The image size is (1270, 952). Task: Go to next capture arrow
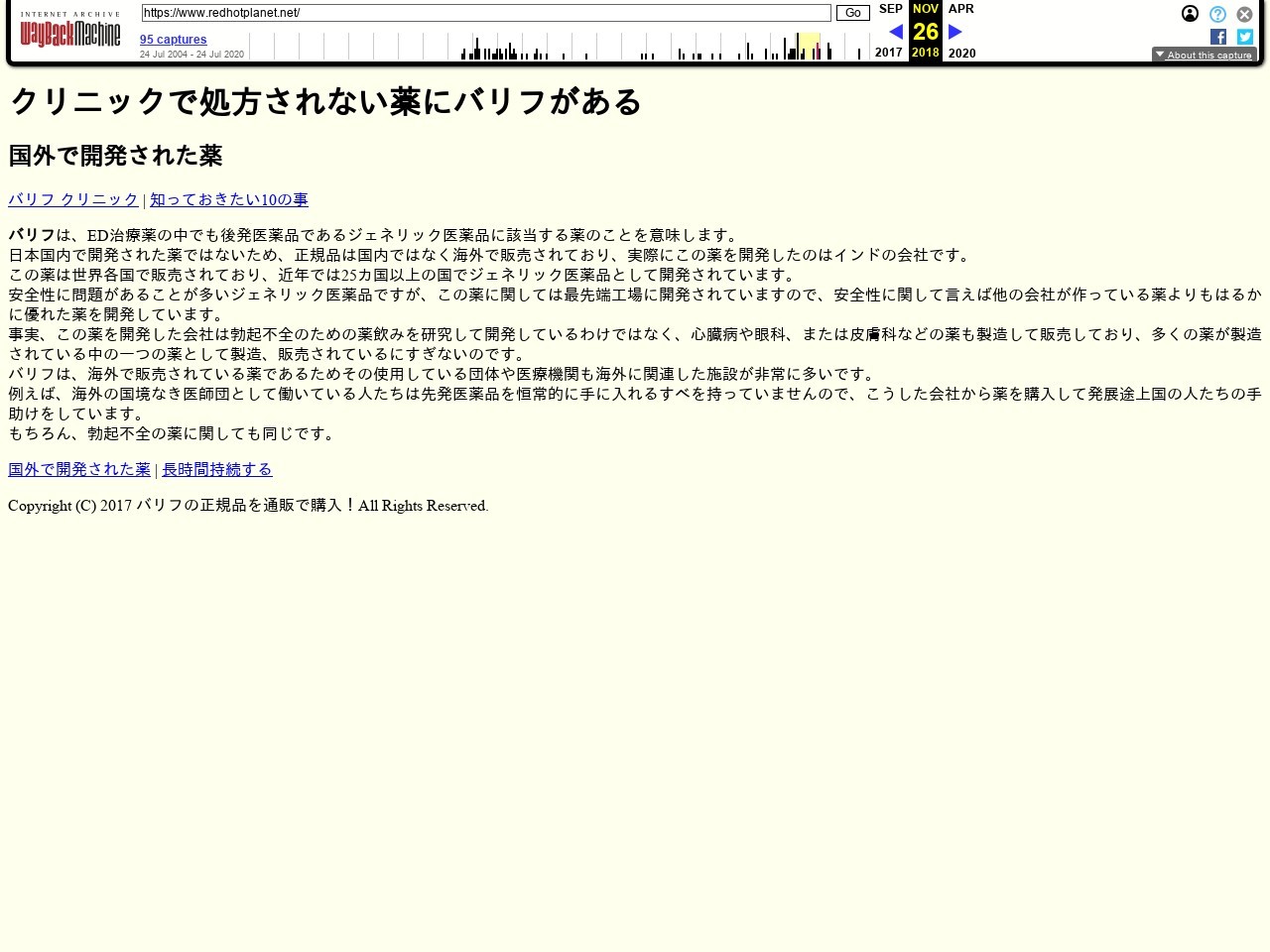(955, 32)
